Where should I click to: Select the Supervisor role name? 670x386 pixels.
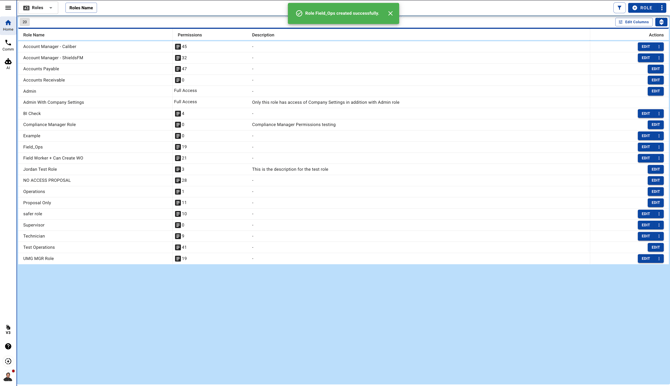[34, 225]
